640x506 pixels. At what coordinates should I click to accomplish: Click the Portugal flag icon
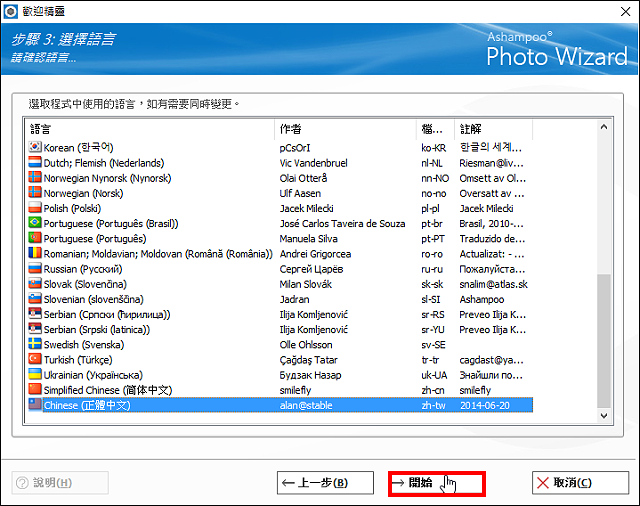coord(35,237)
